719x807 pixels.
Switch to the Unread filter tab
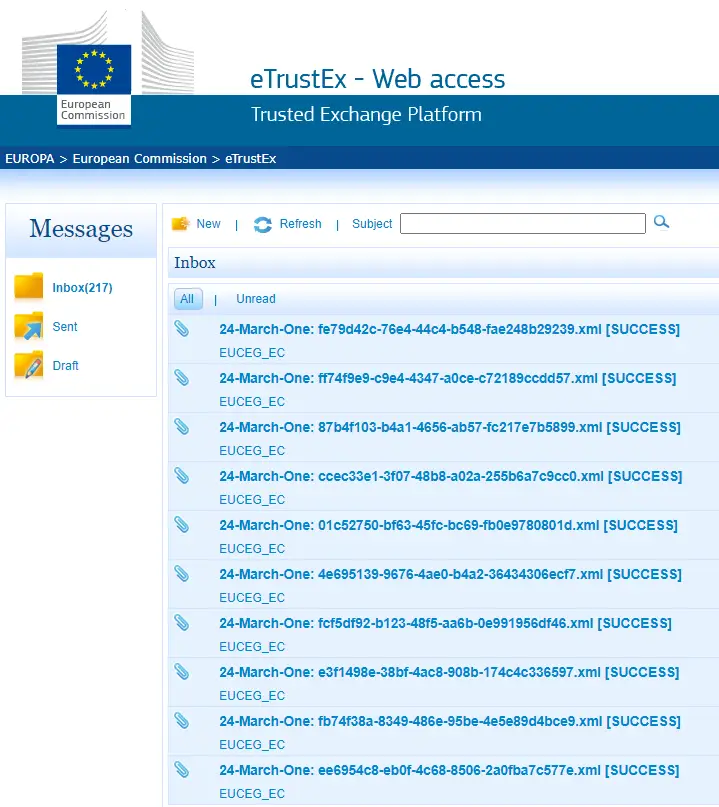[x=256, y=299]
